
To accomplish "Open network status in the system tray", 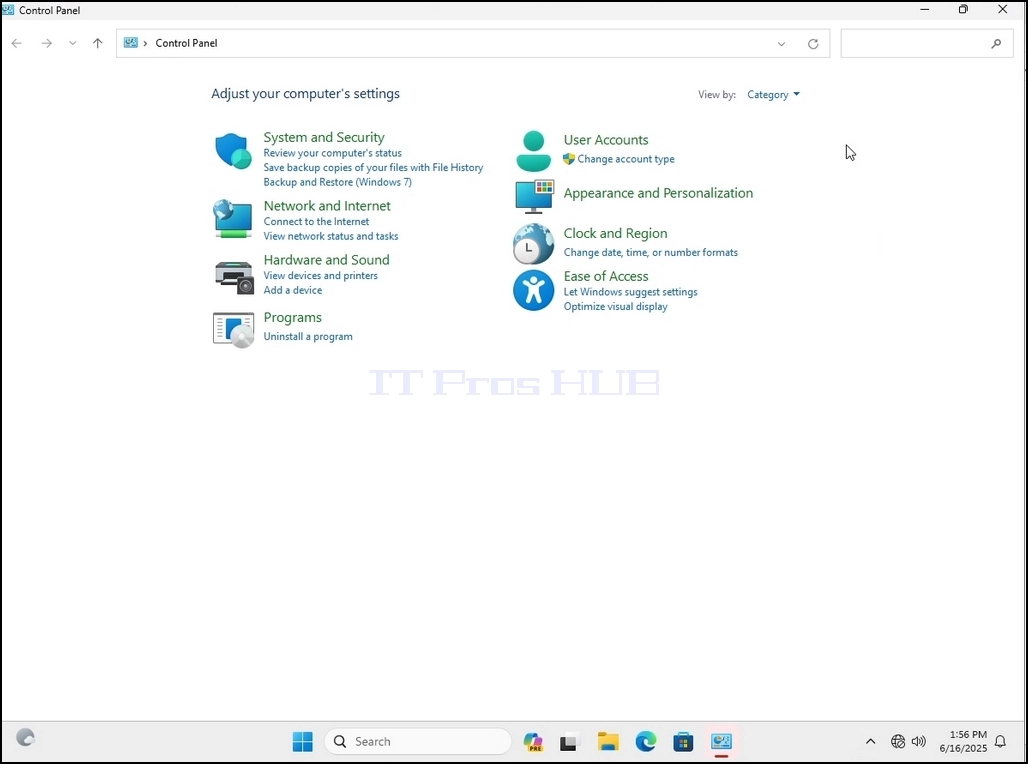I will [898, 742].
